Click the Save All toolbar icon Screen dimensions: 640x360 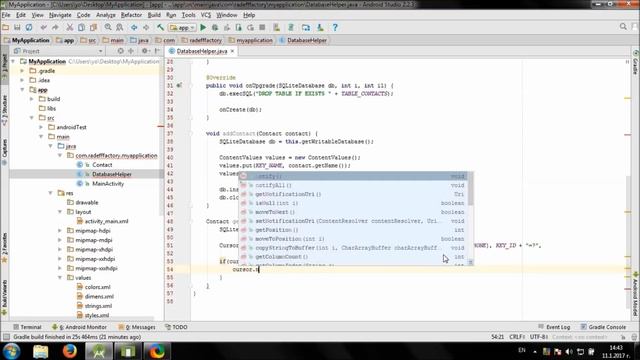coord(17,27)
